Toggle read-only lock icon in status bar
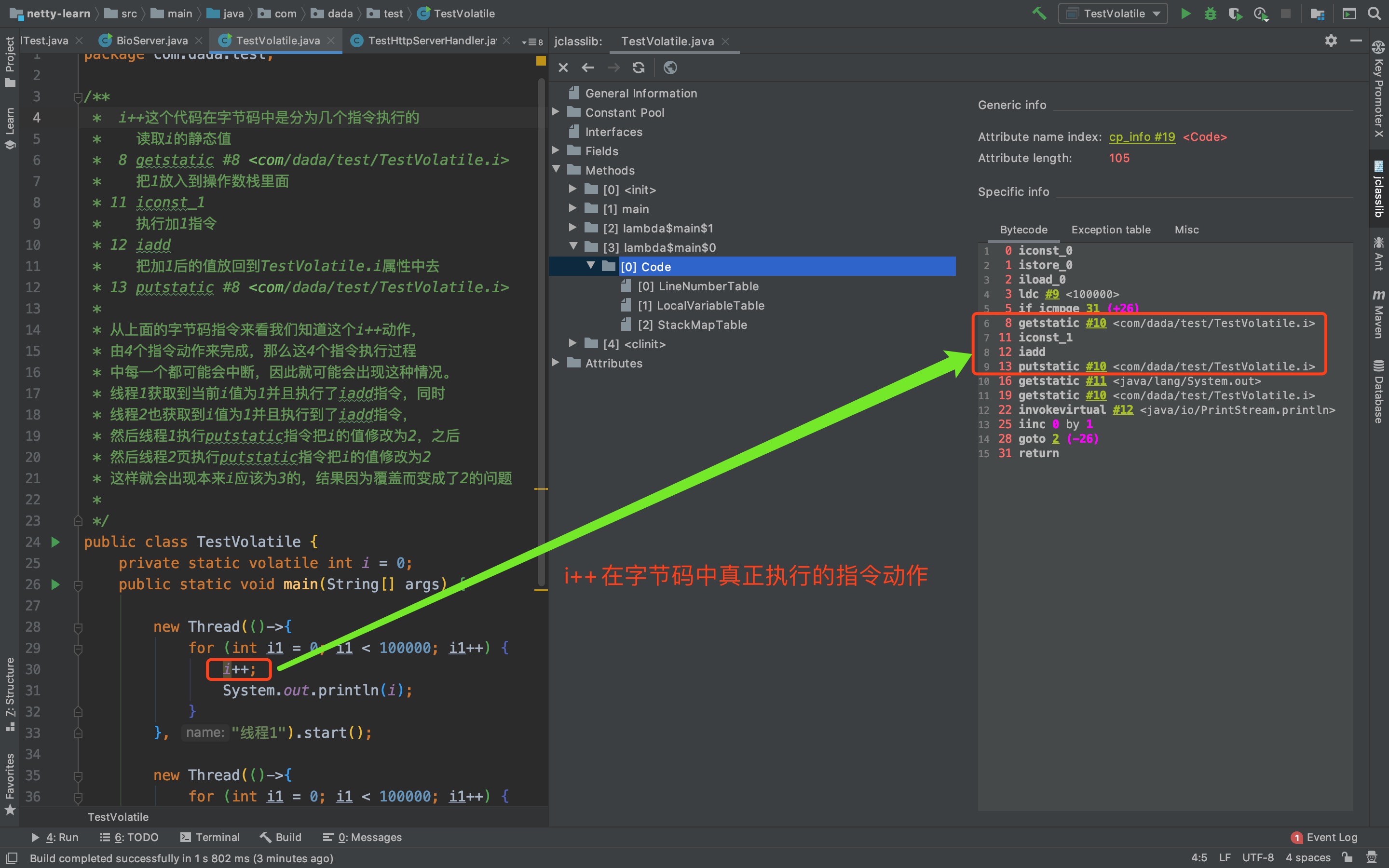 tap(1347, 857)
